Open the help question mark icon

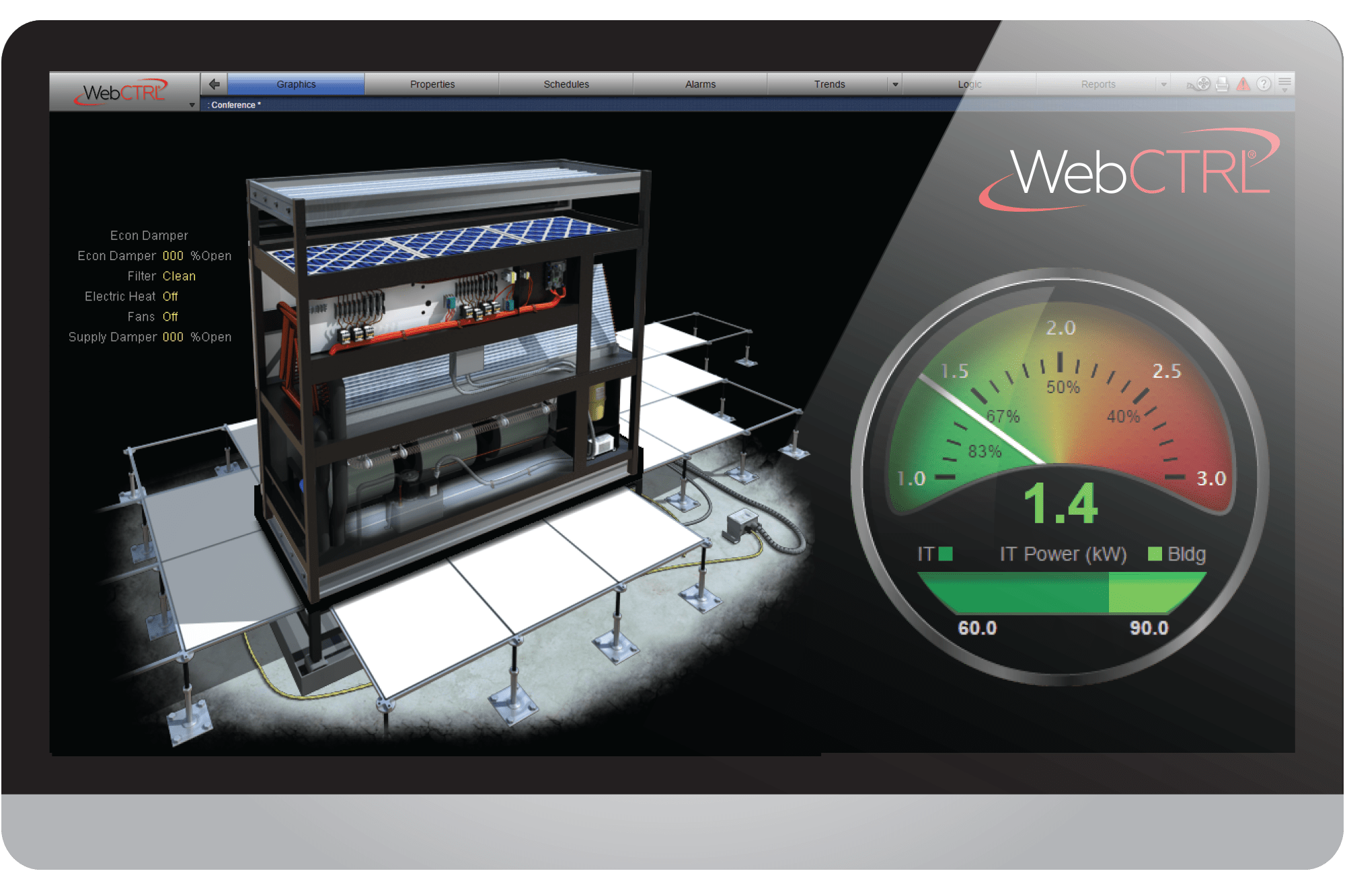coord(1264,83)
